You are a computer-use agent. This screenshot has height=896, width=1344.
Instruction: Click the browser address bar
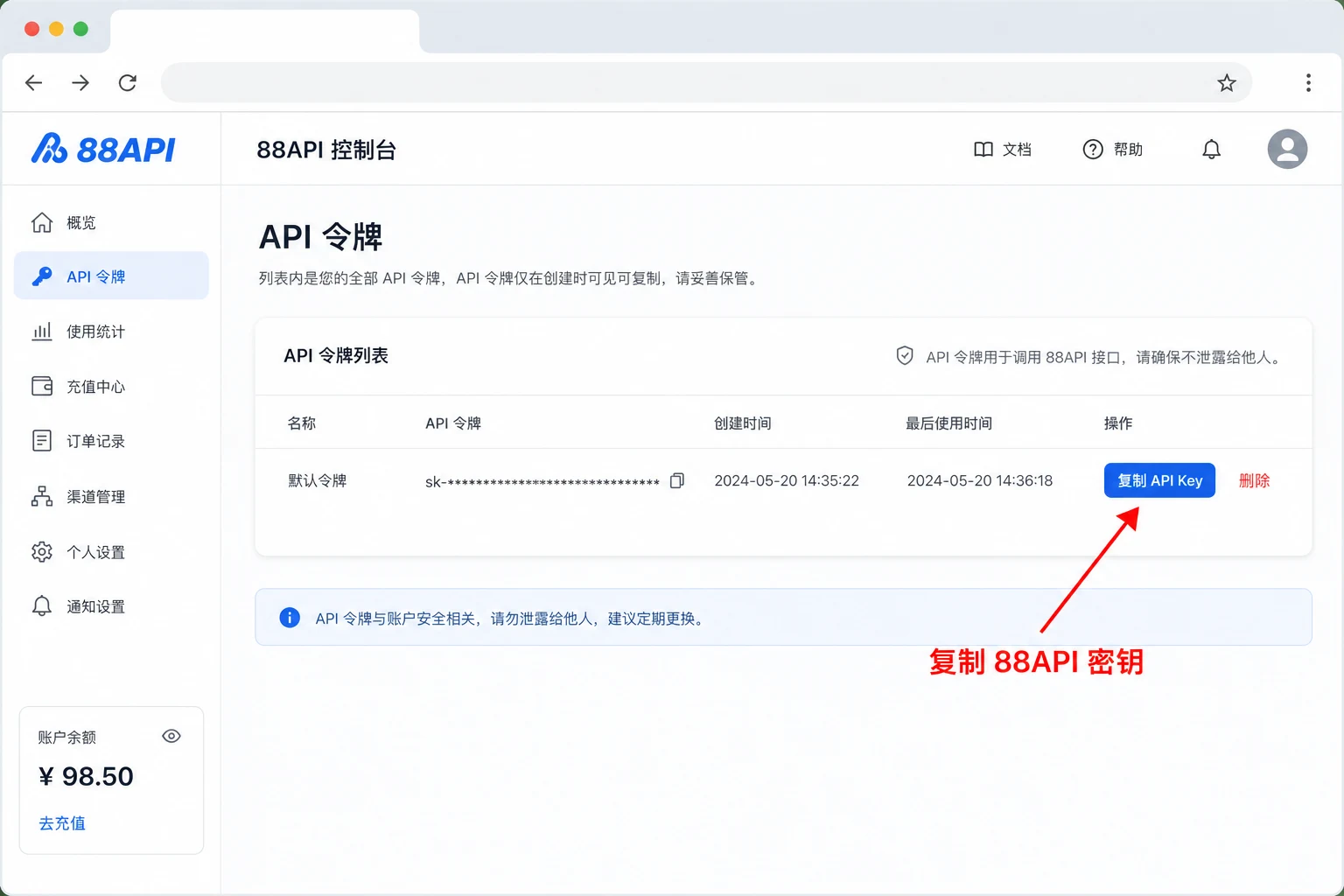tap(706, 82)
